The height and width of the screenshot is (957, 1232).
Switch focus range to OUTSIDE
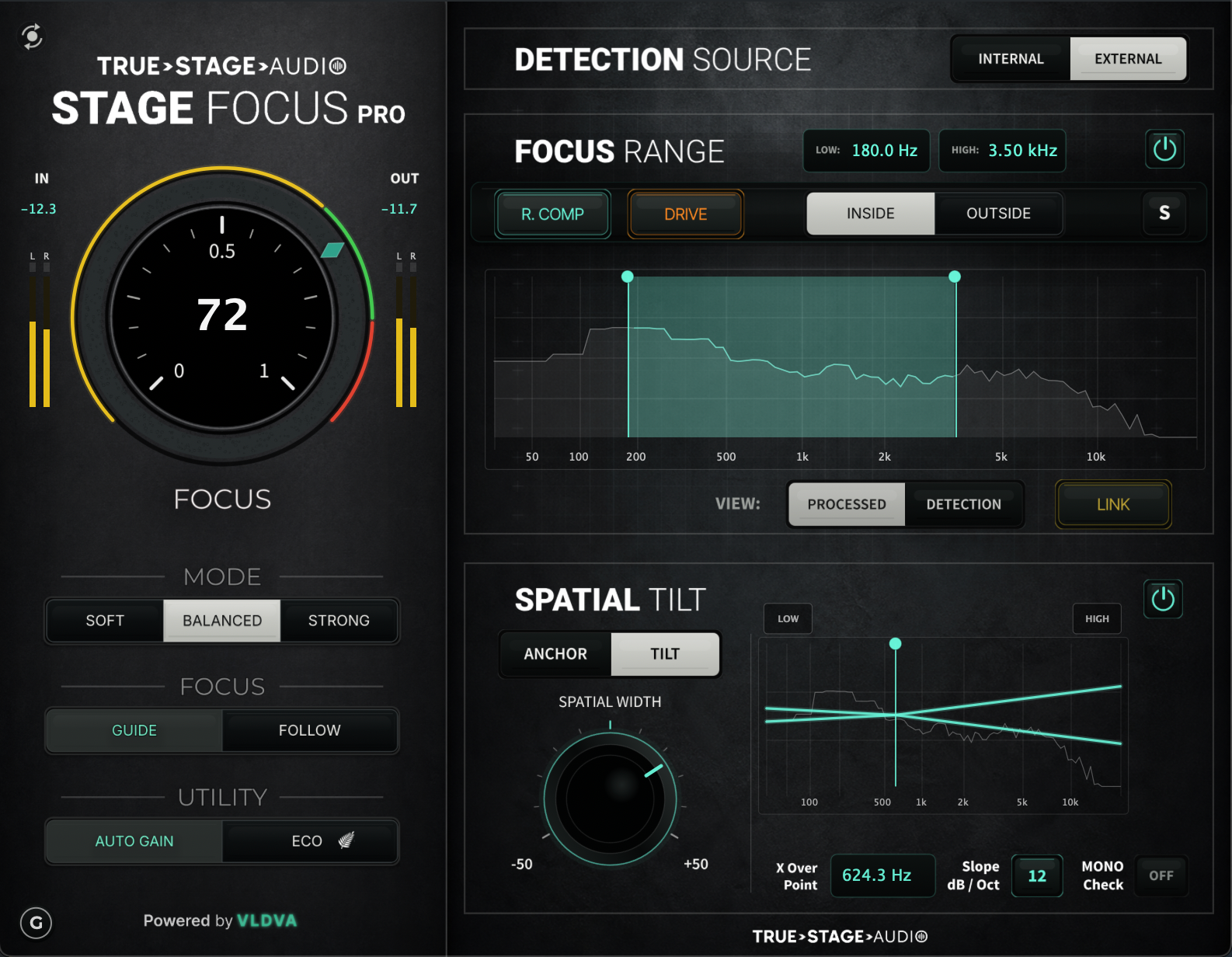(x=998, y=214)
